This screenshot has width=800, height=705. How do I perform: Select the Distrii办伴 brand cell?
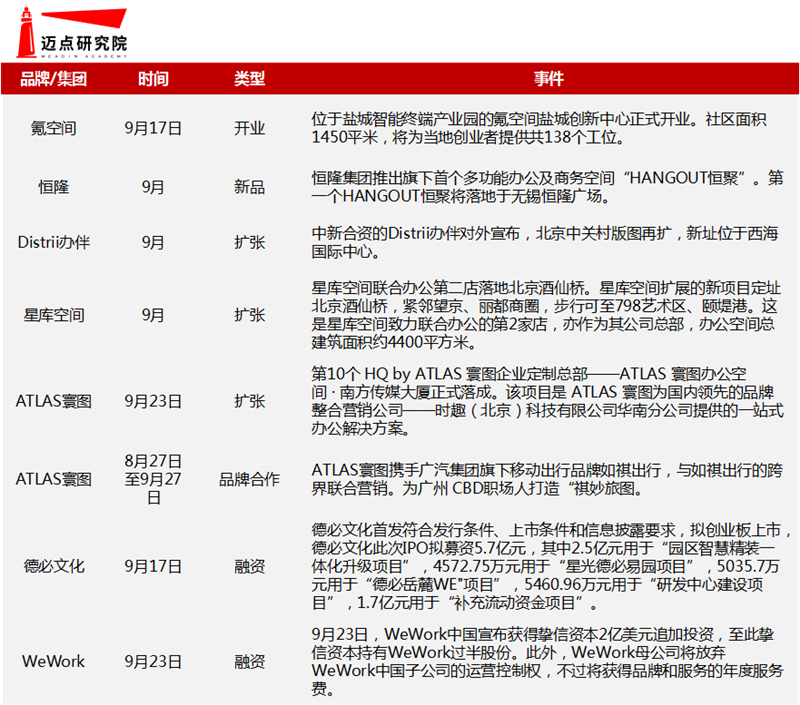pos(54,242)
